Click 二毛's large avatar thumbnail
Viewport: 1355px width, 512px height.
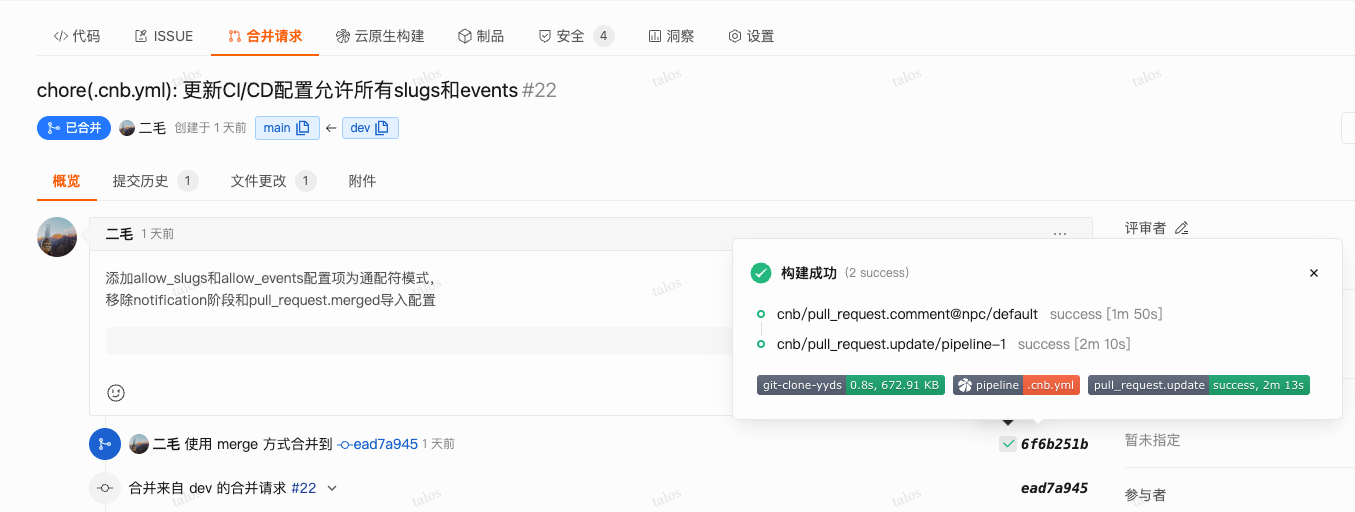click(57, 237)
